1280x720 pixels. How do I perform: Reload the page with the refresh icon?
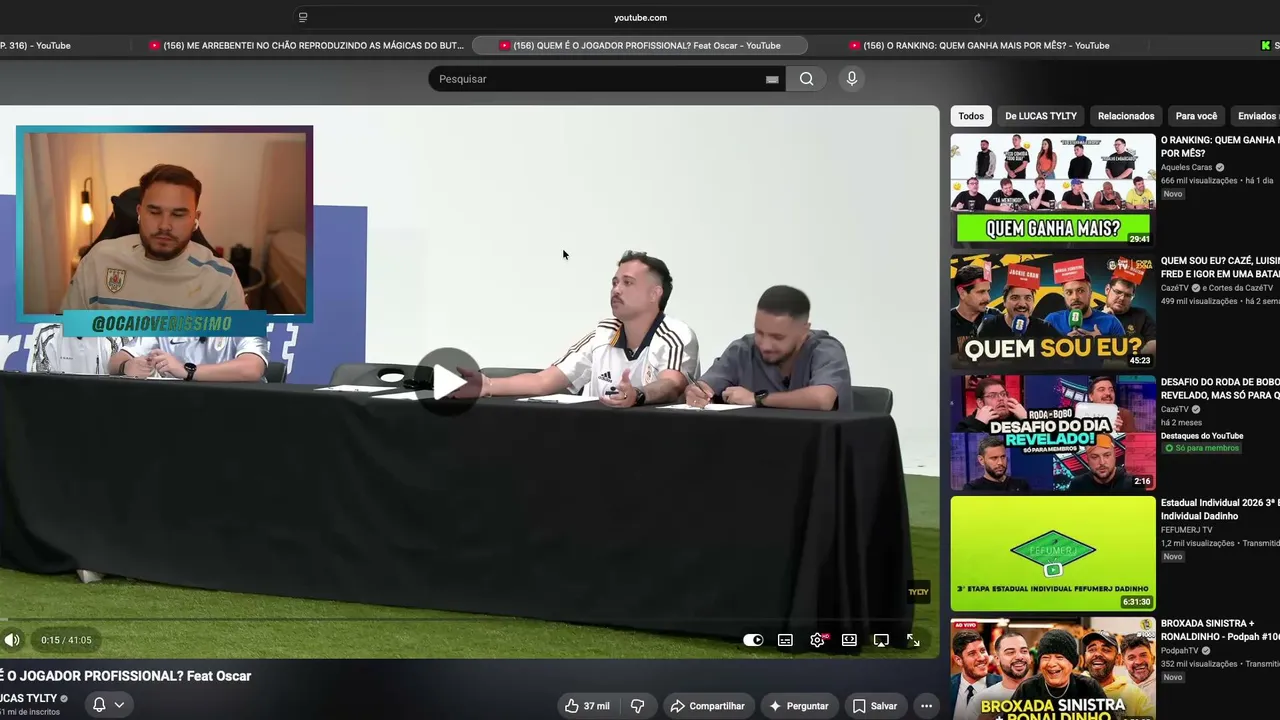pyautogui.click(x=978, y=17)
